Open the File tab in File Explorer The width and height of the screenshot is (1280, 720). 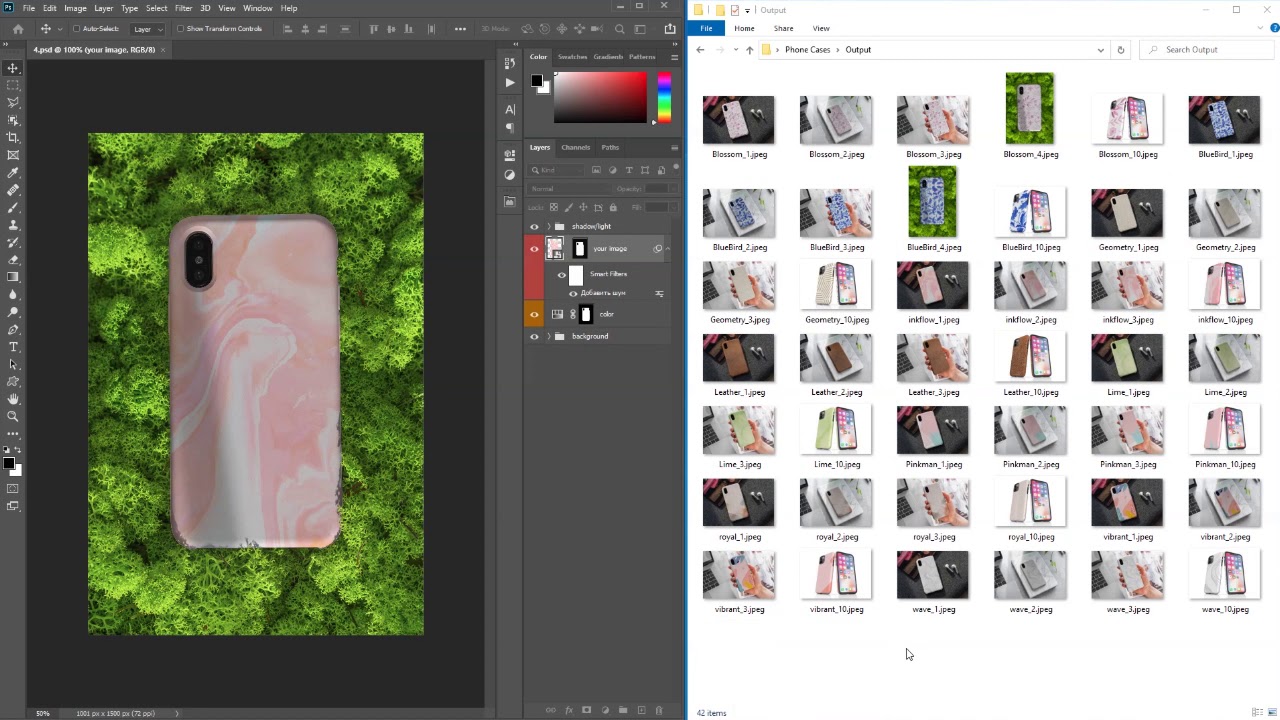[x=706, y=28]
